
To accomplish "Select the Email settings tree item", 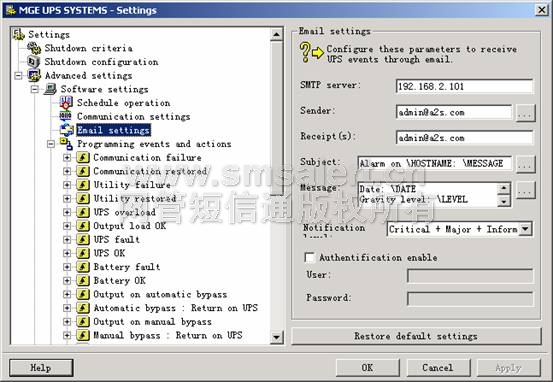I will point(114,130).
